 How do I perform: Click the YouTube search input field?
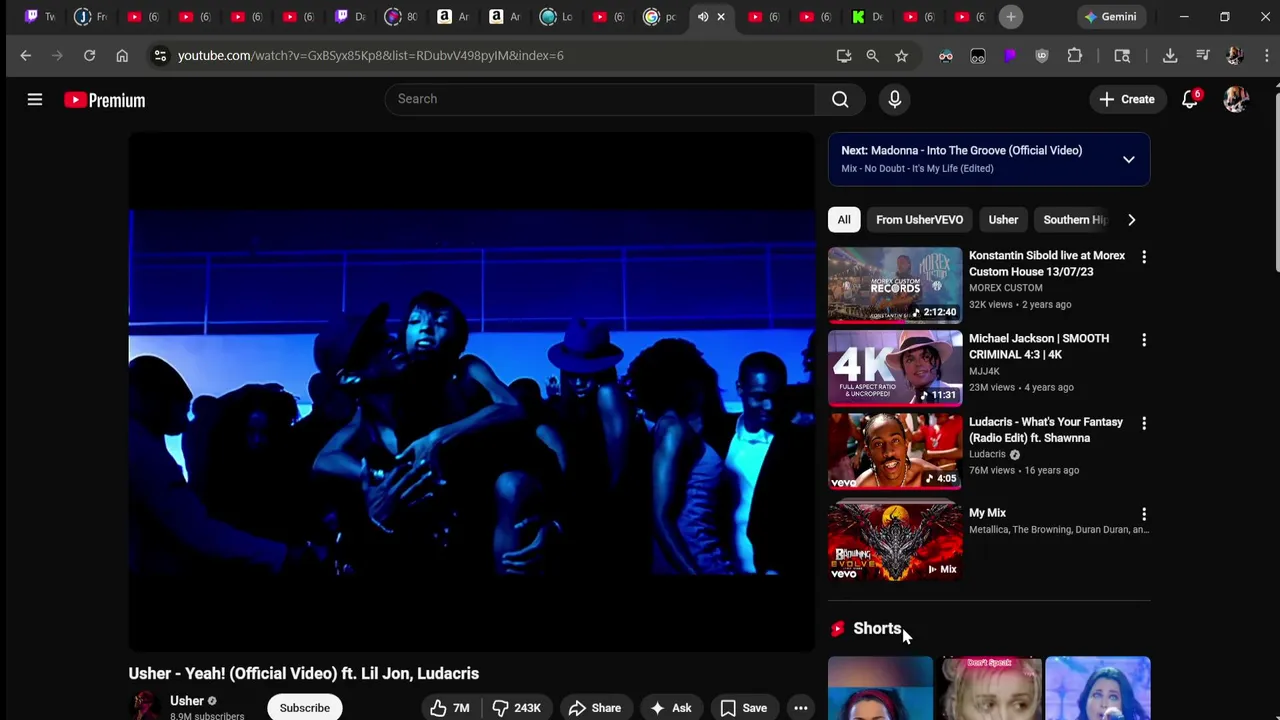(x=600, y=99)
